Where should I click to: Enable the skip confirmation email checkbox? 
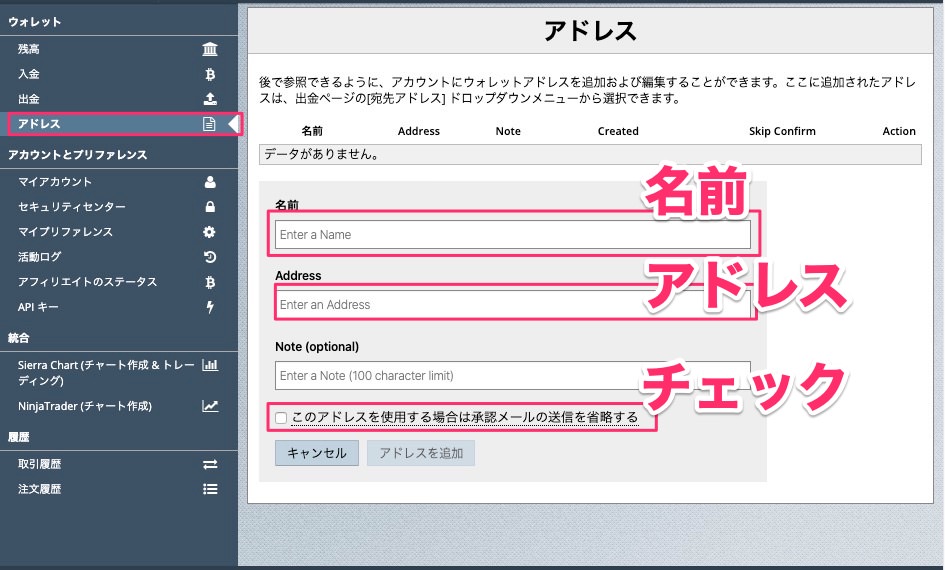282,418
